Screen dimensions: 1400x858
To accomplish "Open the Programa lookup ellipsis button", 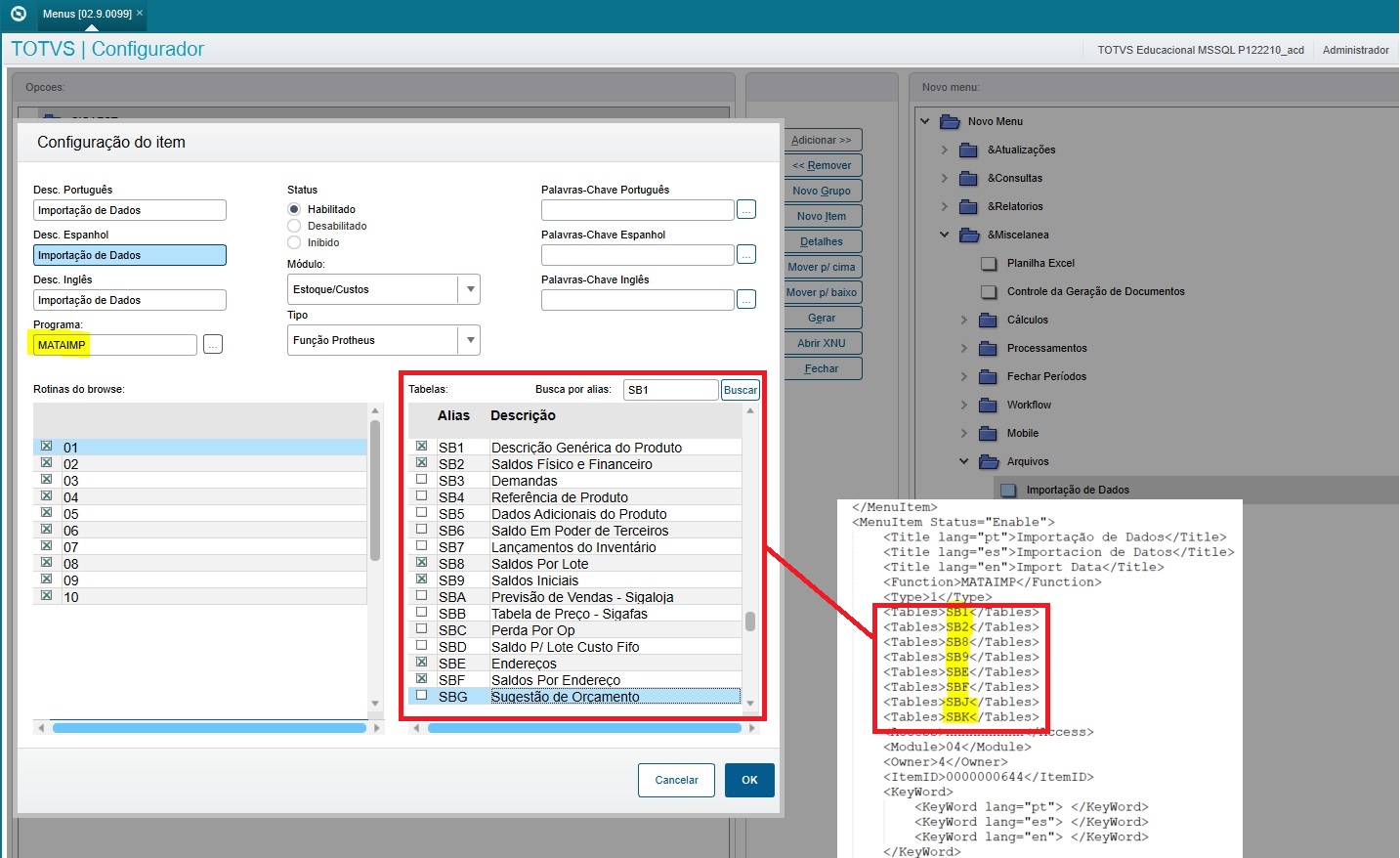I will 213,344.
